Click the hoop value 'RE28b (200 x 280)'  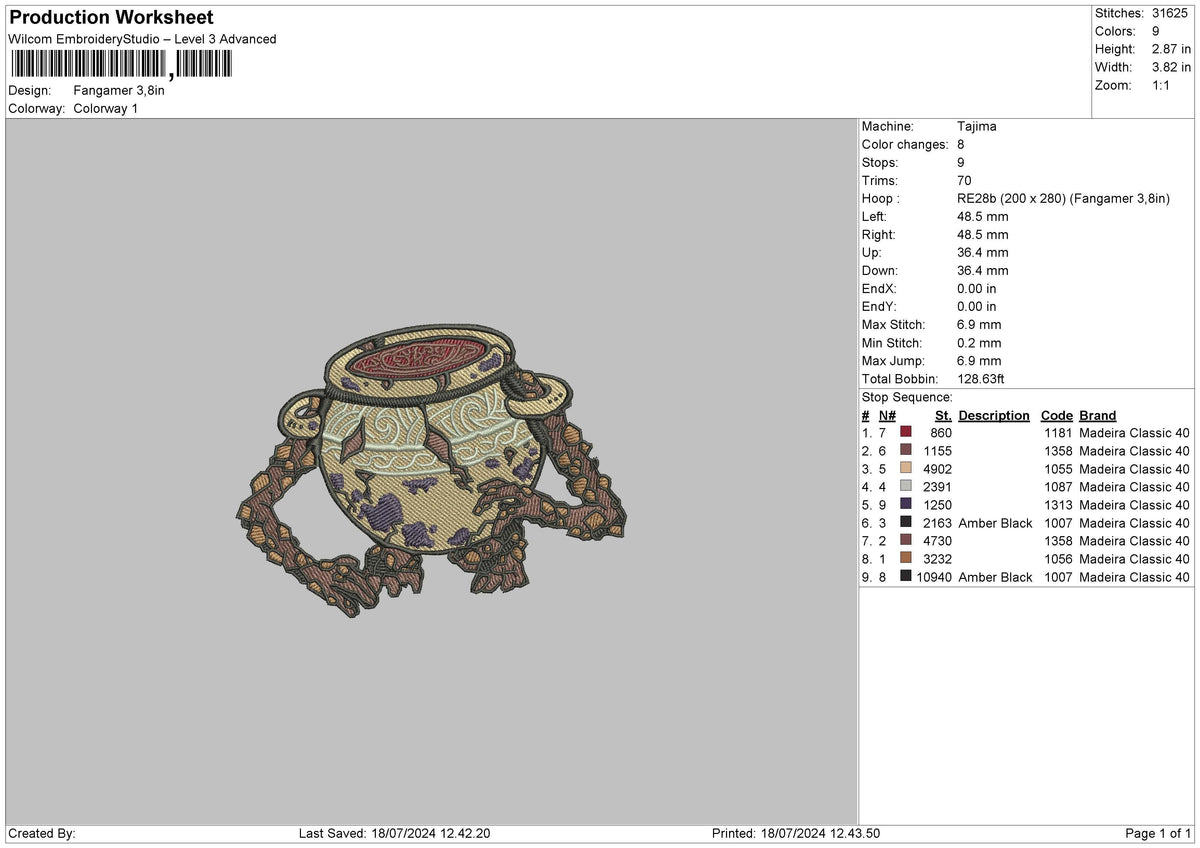(x=1011, y=198)
